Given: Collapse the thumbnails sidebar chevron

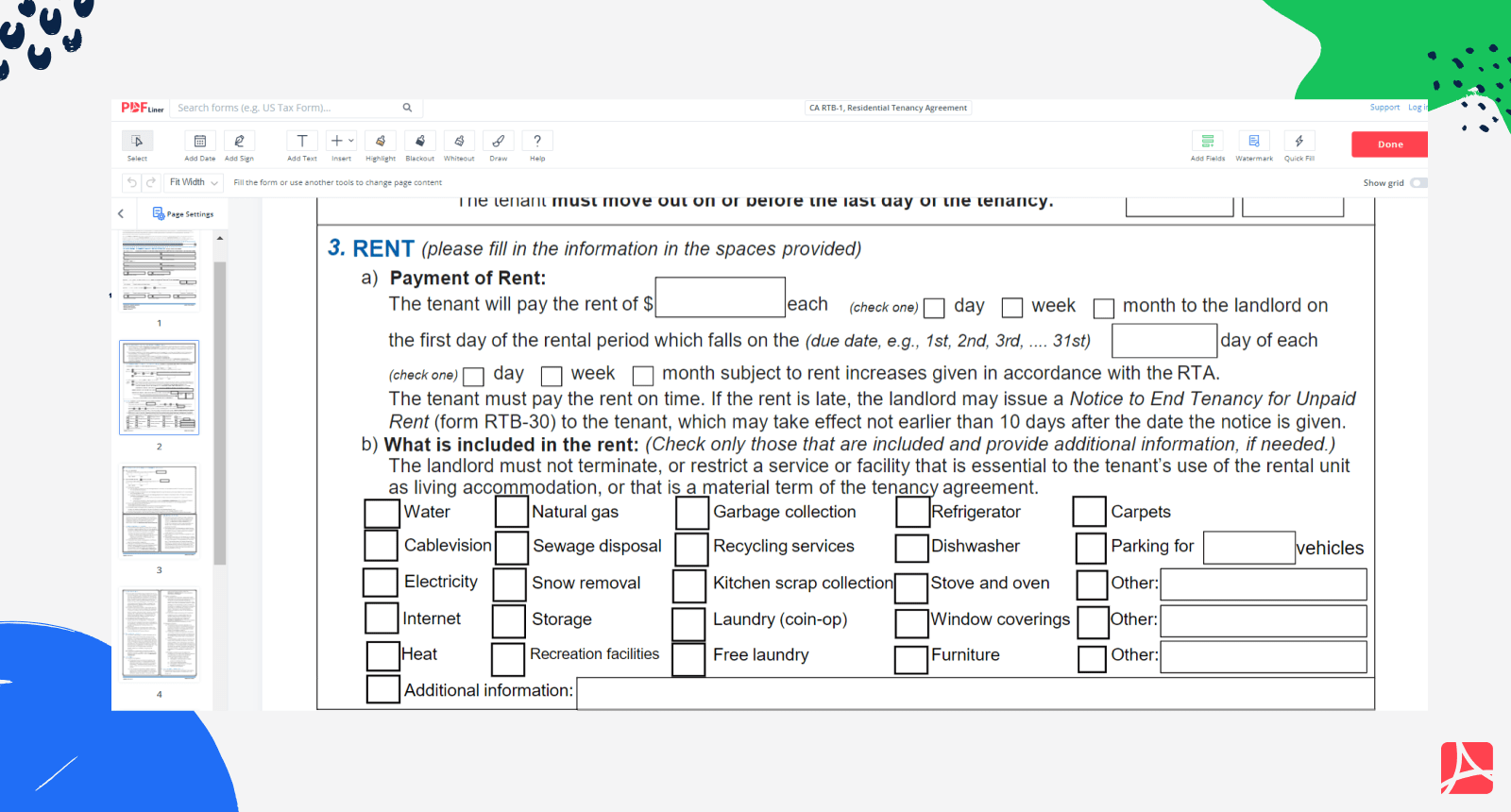Looking at the screenshot, I should tap(121, 214).
